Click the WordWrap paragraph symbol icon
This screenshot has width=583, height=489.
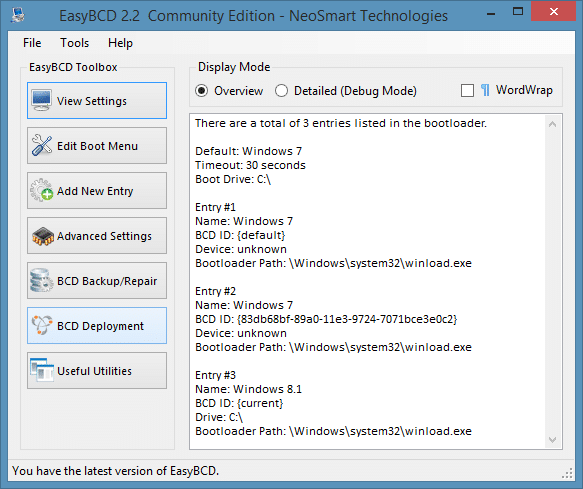[x=485, y=90]
